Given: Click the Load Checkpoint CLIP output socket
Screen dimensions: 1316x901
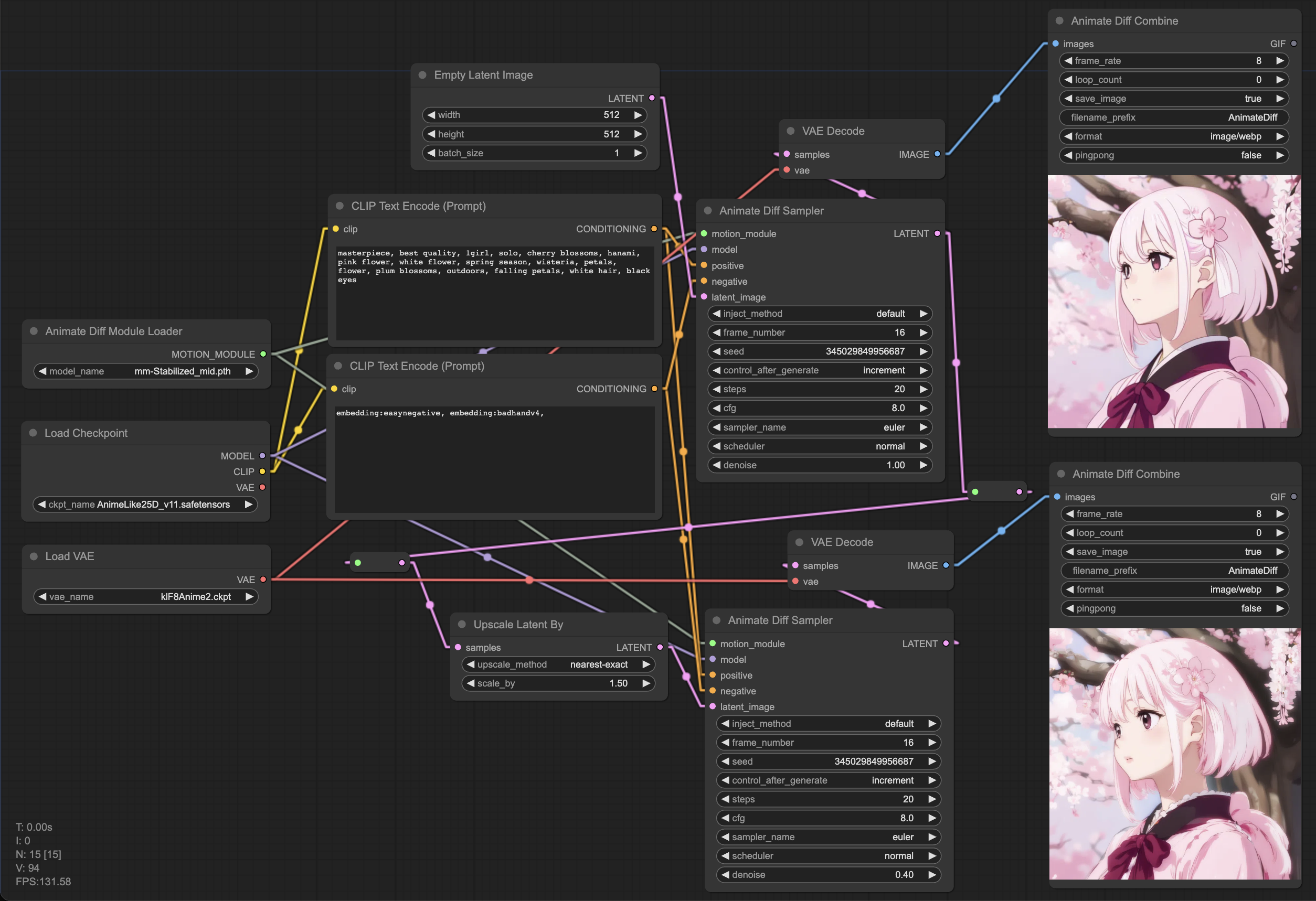Looking at the screenshot, I should [x=262, y=471].
